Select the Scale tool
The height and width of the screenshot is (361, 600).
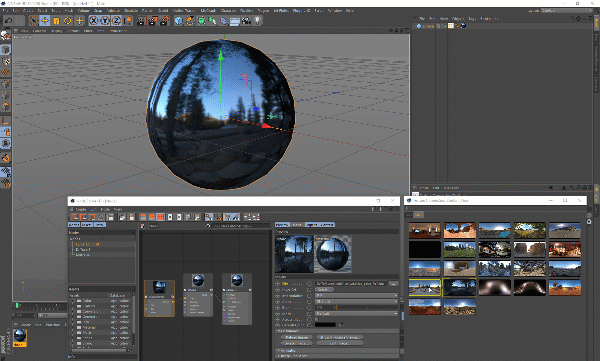click(56, 21)
